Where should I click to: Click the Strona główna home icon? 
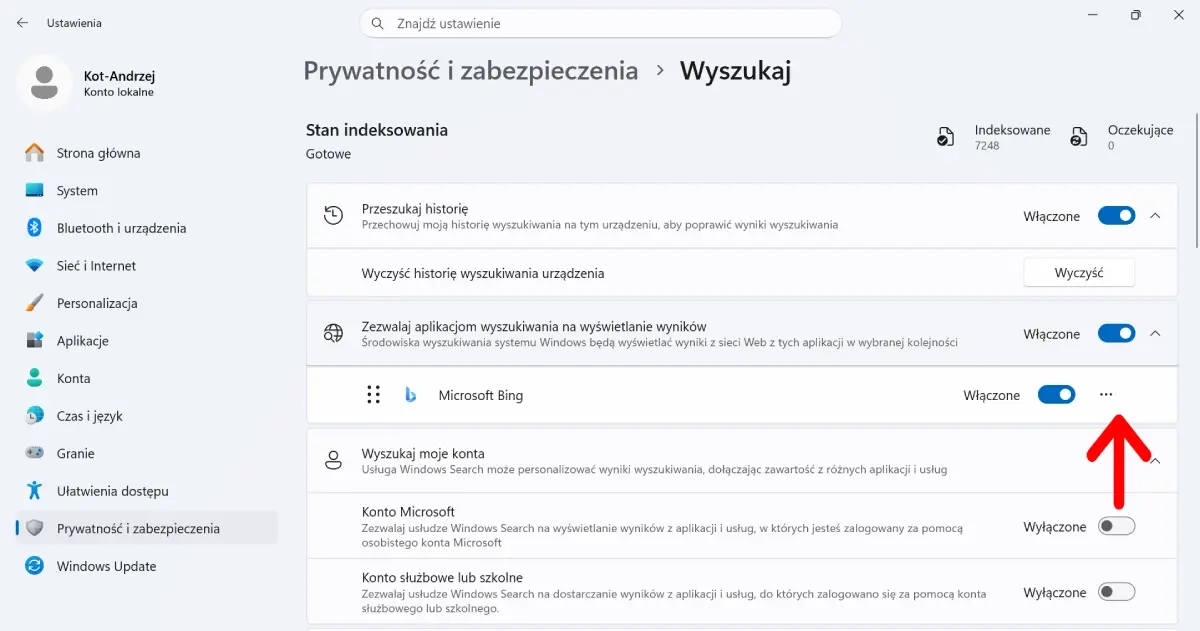(x=35, y=153)
